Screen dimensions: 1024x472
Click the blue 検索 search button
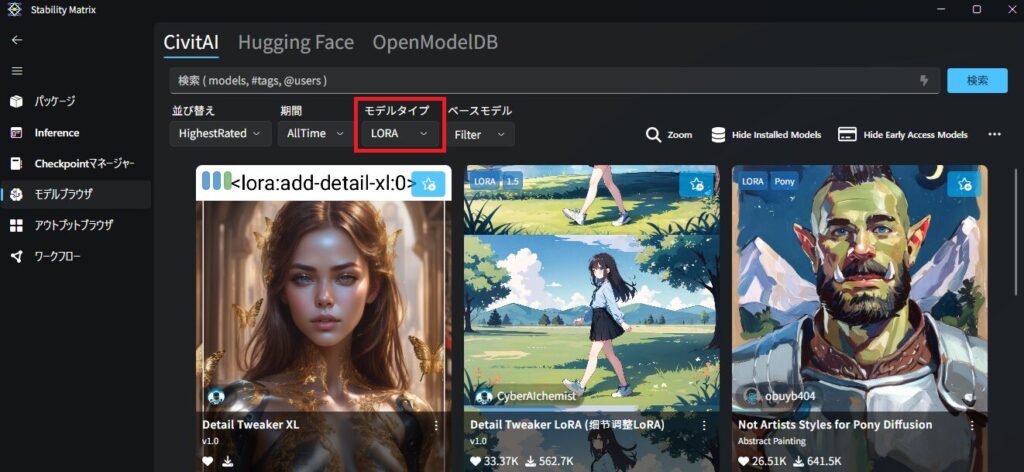pyautogui.click(x=976, y=81)
